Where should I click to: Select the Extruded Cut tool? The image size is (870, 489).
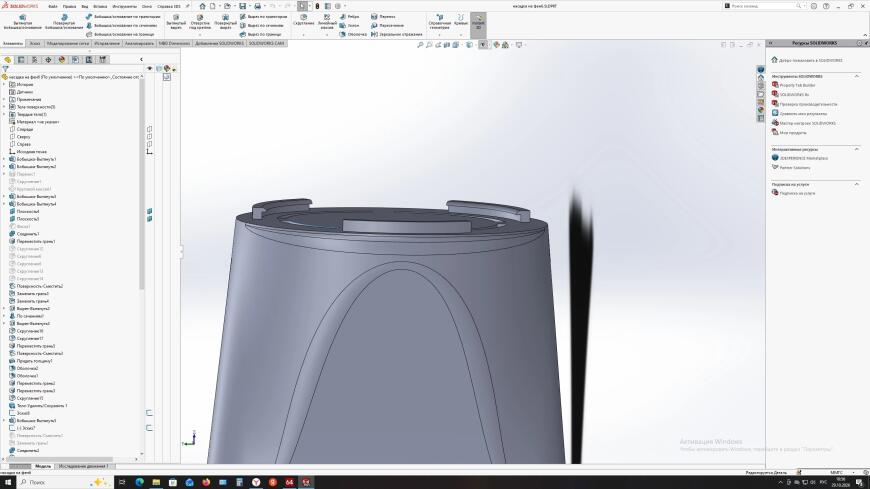tap(176, 22)
